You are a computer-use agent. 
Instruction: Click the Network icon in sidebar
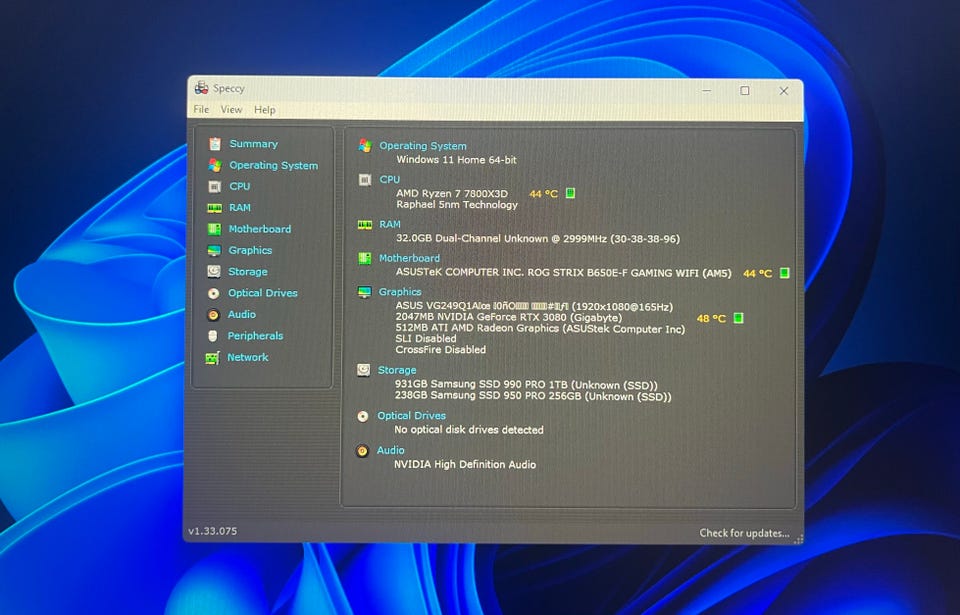click(212, 358)
